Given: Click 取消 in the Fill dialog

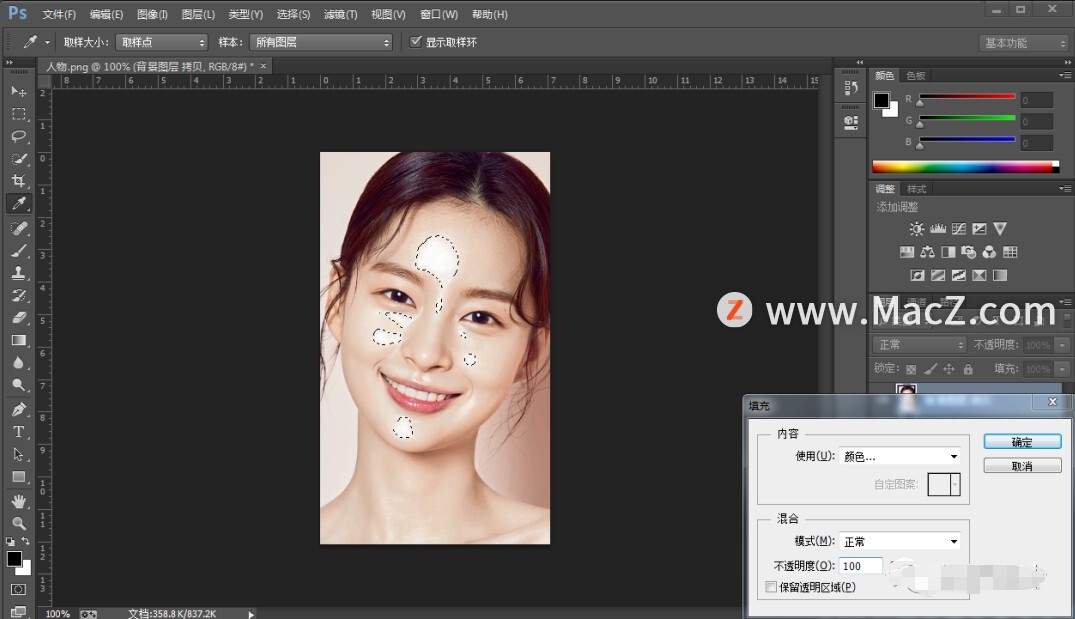Looking at the screenshot, I should [1022, 466].
